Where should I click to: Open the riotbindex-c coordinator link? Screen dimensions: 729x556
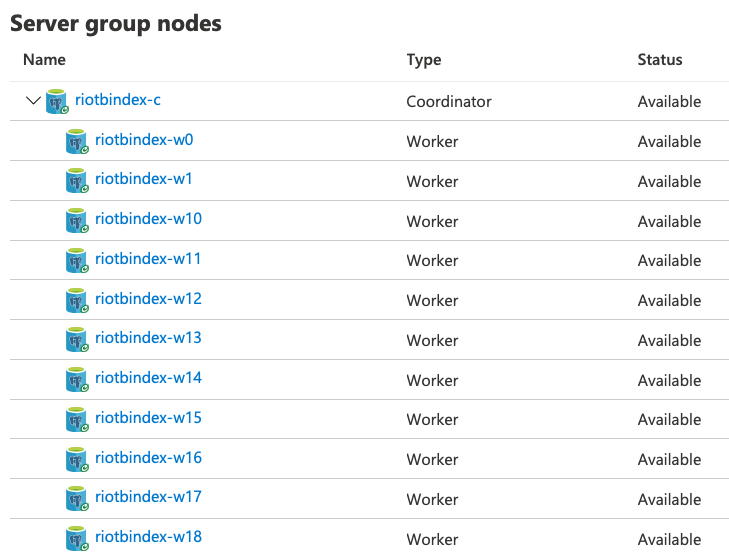click(118, 99)
